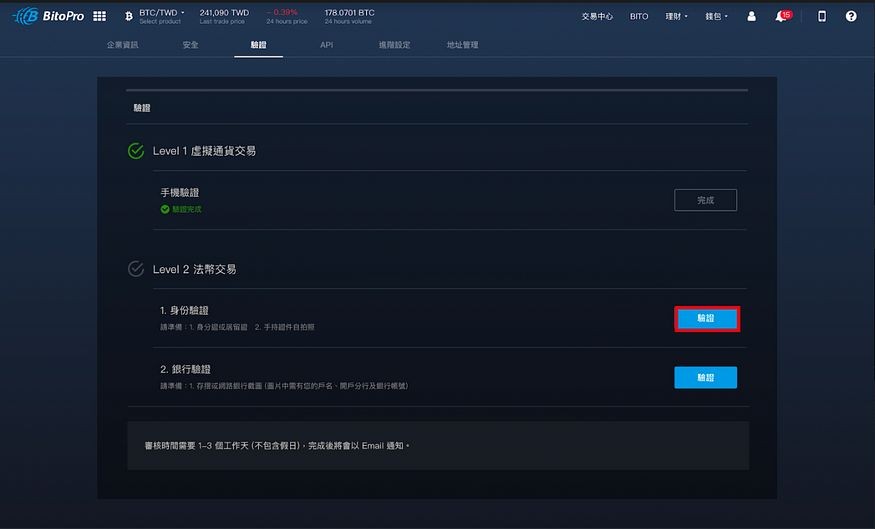Open the 進階設定 tab
Image resolution: width=875 pixels, height=529 pixels.
(x=395, y=45)
